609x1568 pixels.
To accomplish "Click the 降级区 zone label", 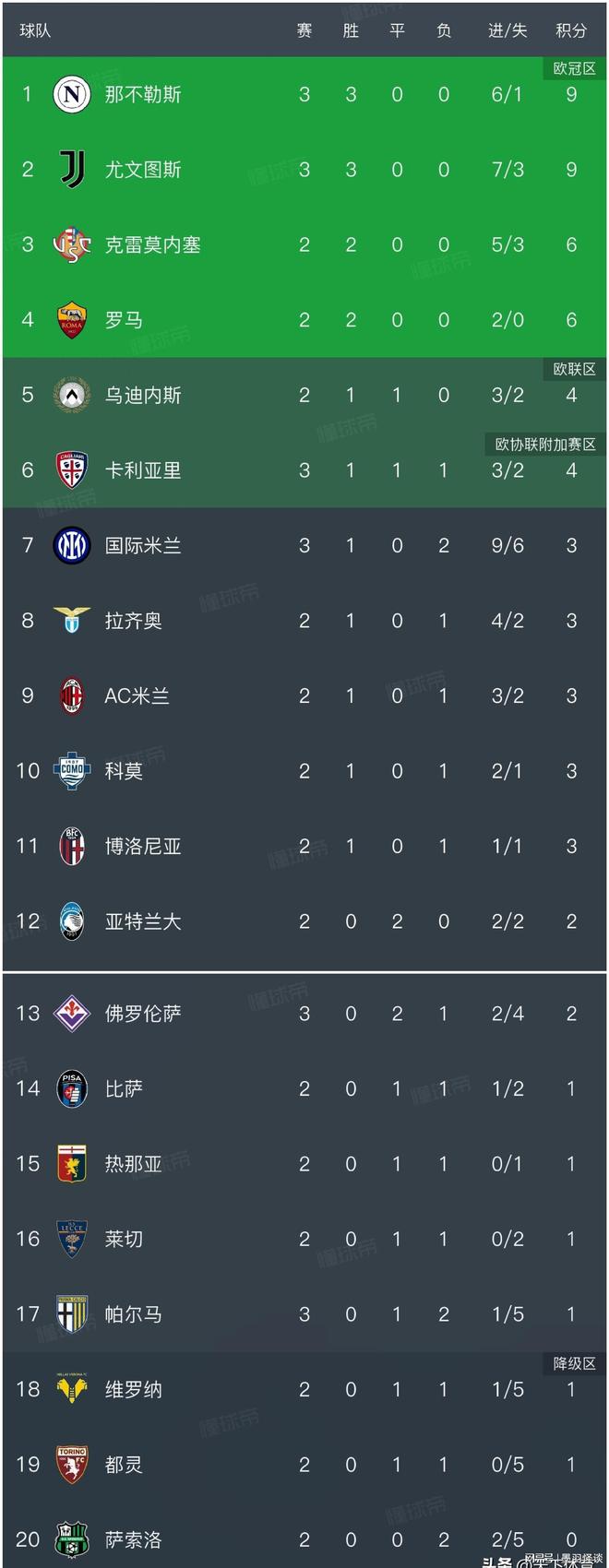I will [x=574, y=1364].
